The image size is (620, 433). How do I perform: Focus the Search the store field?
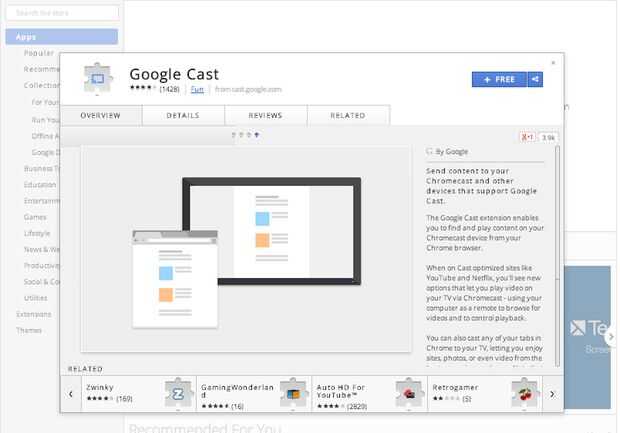(62, 13)
